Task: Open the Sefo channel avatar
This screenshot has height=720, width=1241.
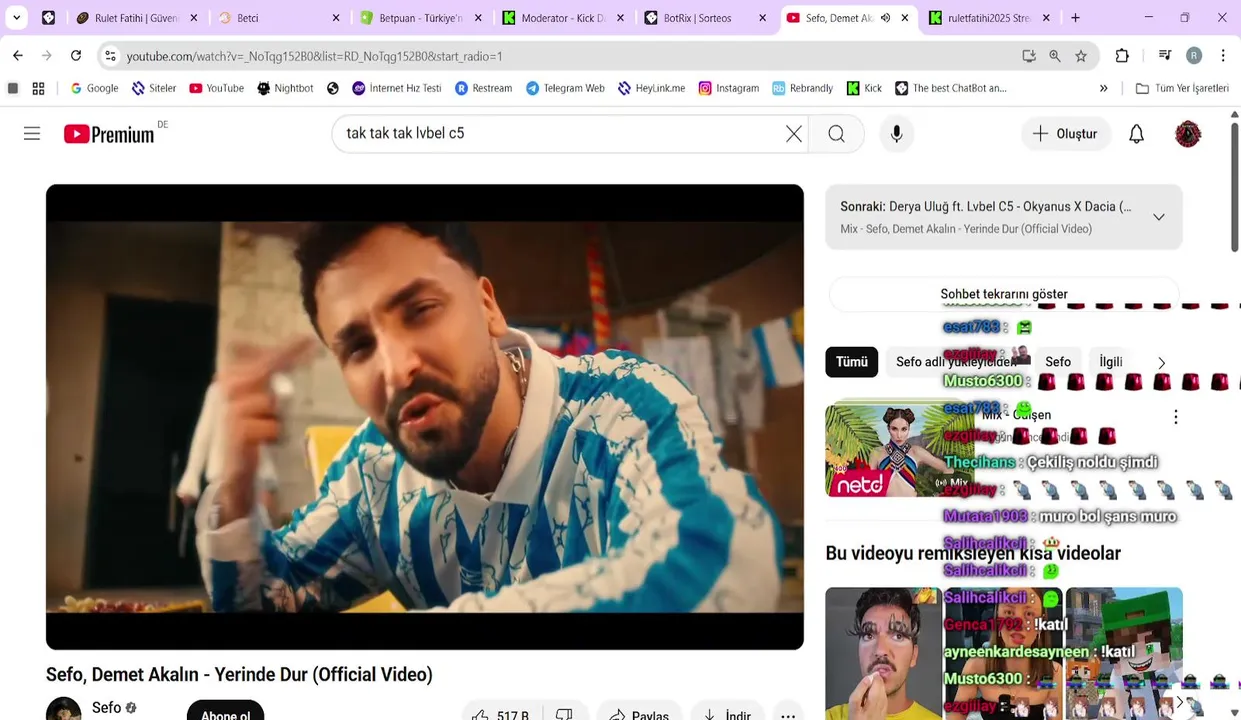Action: [x=64, y=710]
